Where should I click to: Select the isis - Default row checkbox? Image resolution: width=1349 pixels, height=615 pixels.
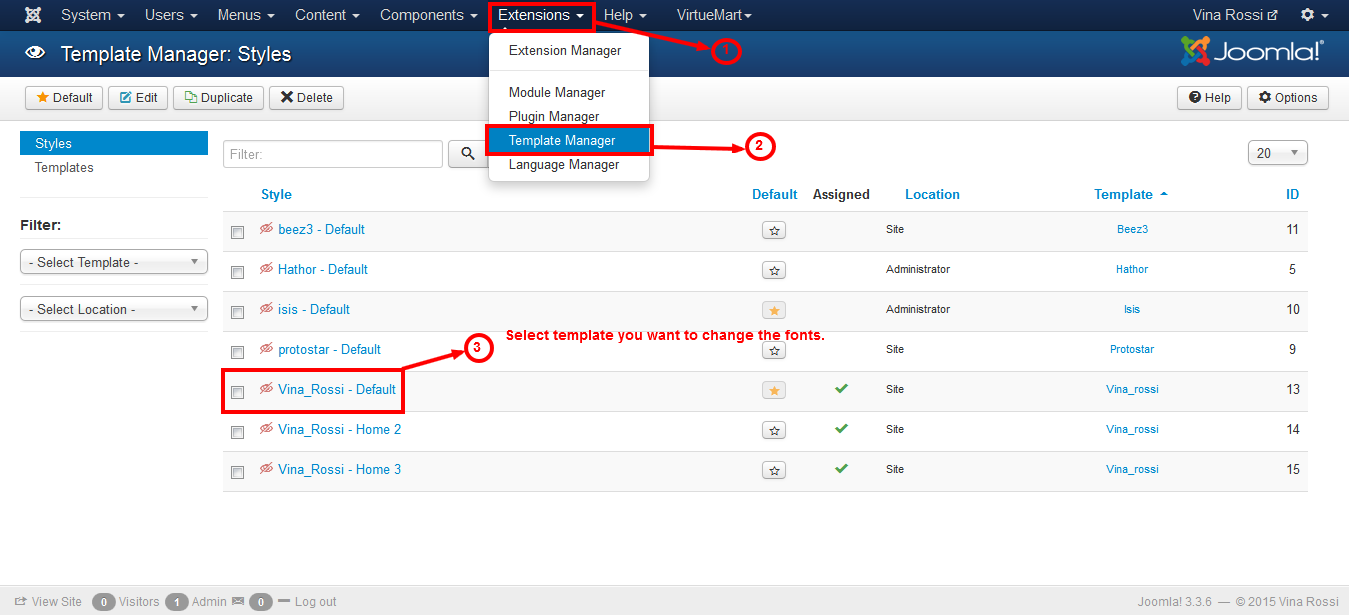237,312
